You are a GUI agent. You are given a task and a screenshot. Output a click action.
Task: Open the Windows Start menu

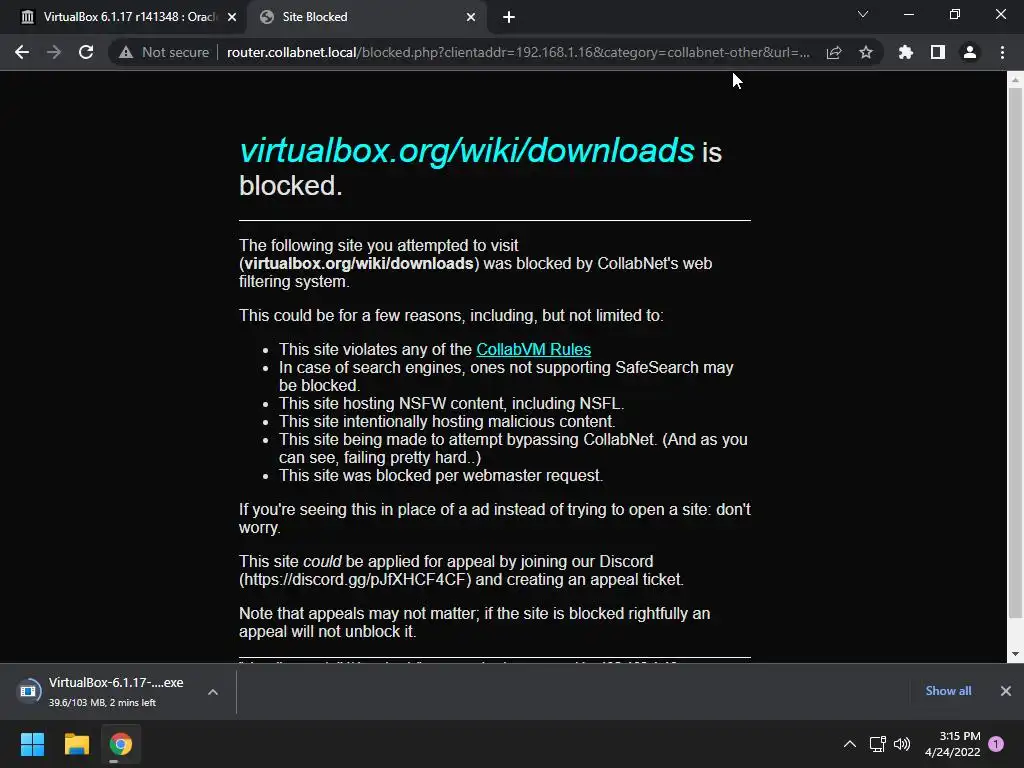[32, 744]
